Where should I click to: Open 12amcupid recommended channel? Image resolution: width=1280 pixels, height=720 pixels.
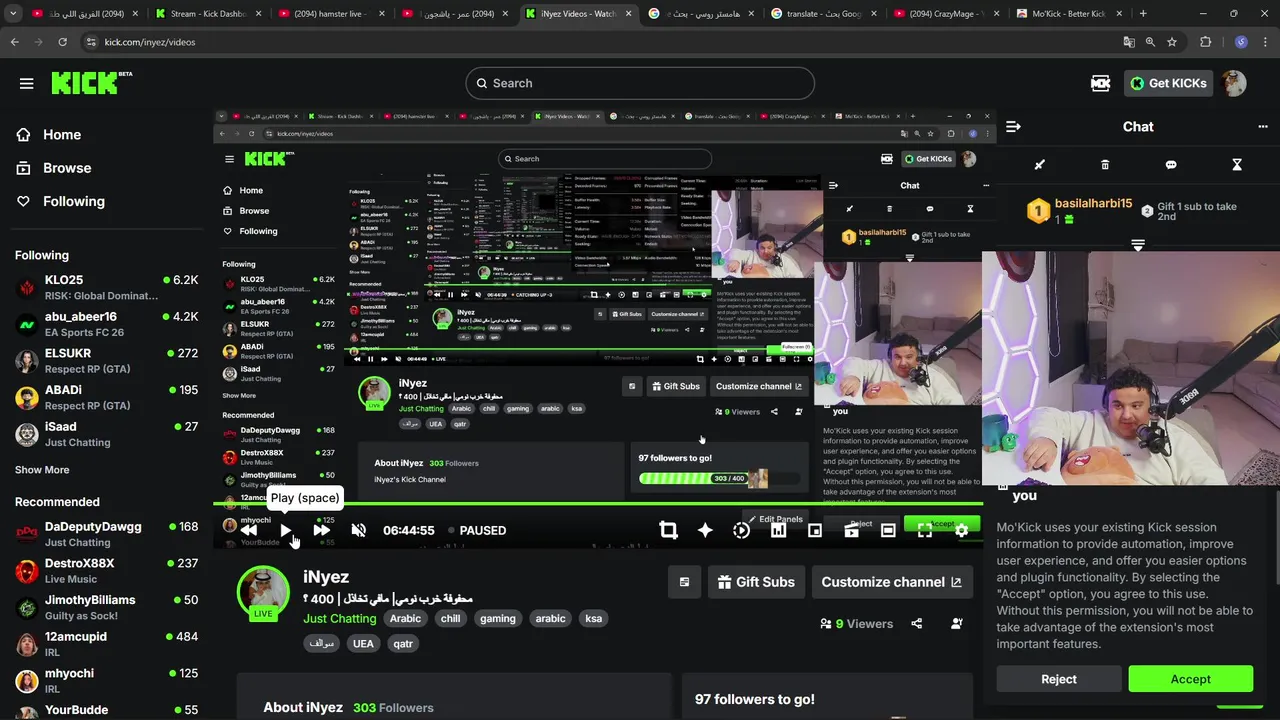click(x=107, y=644)
